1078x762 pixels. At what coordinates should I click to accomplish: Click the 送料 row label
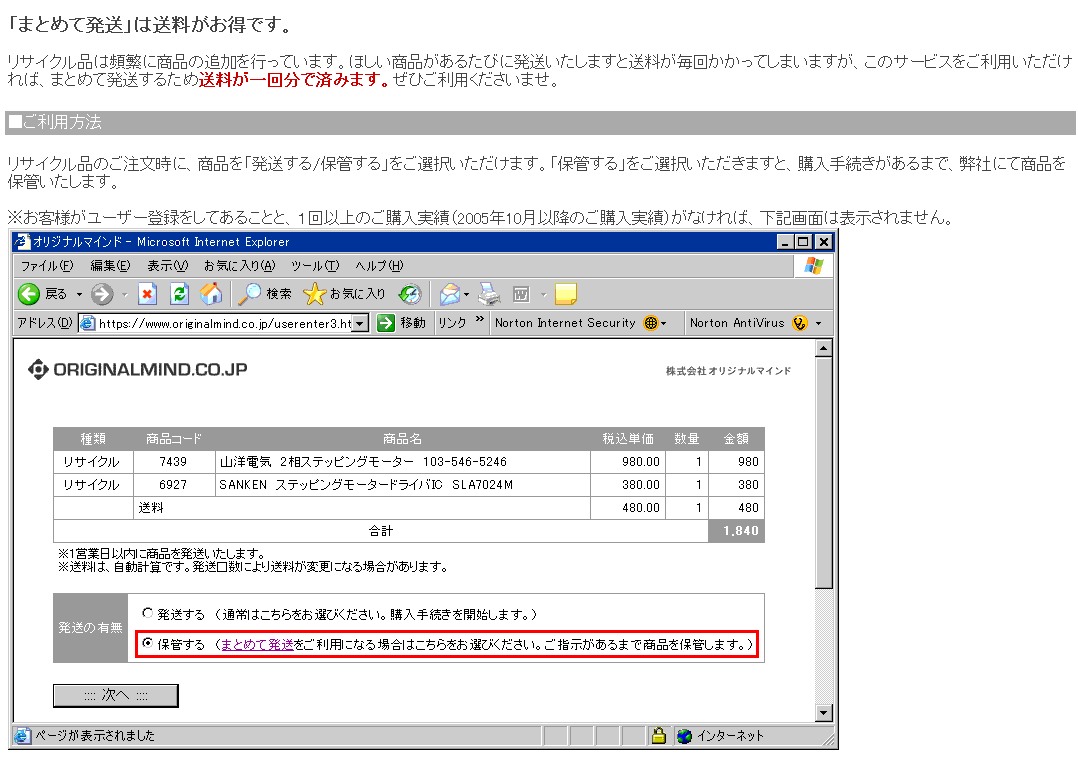(151, 508)
